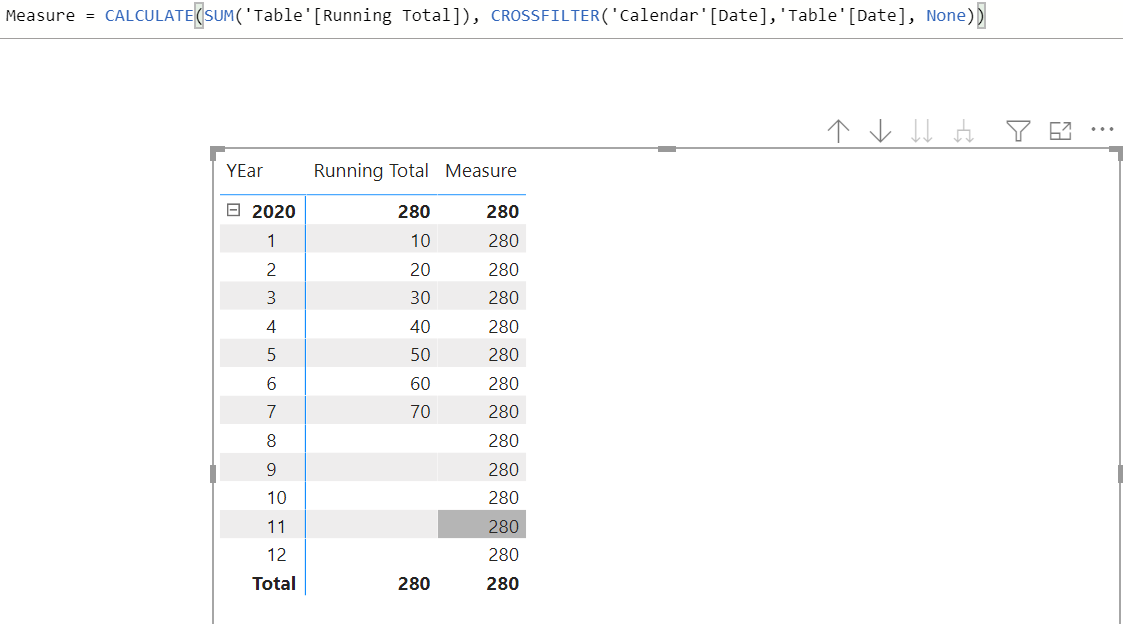Click the None keyword in formula
Viewport: 1123px width, 624px height.
pos(946,16)
